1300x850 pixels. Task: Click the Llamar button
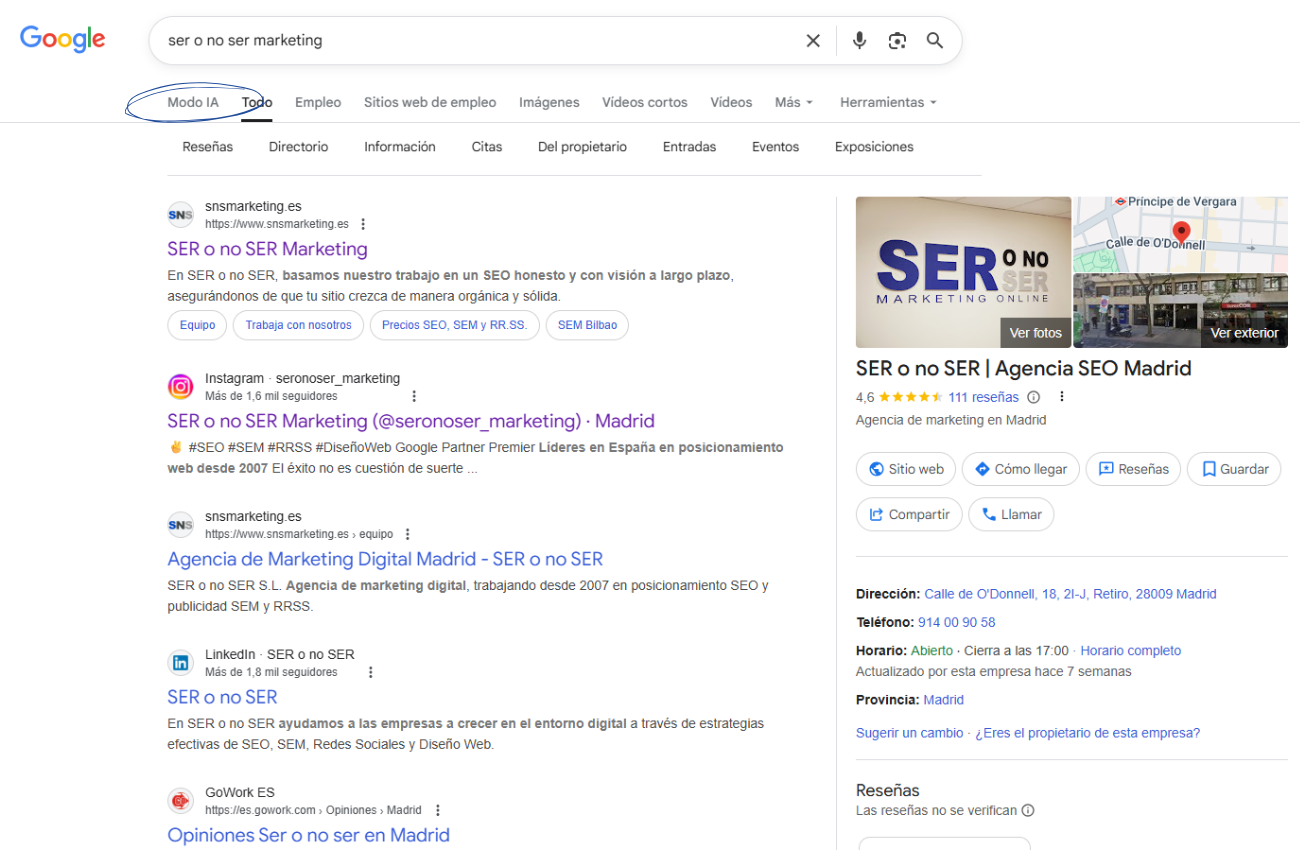click(1011, 514)
